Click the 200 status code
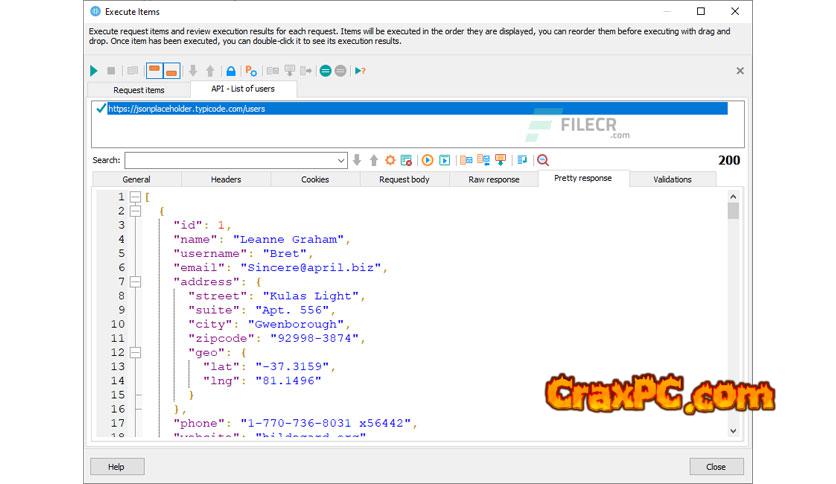 (729, 160)
